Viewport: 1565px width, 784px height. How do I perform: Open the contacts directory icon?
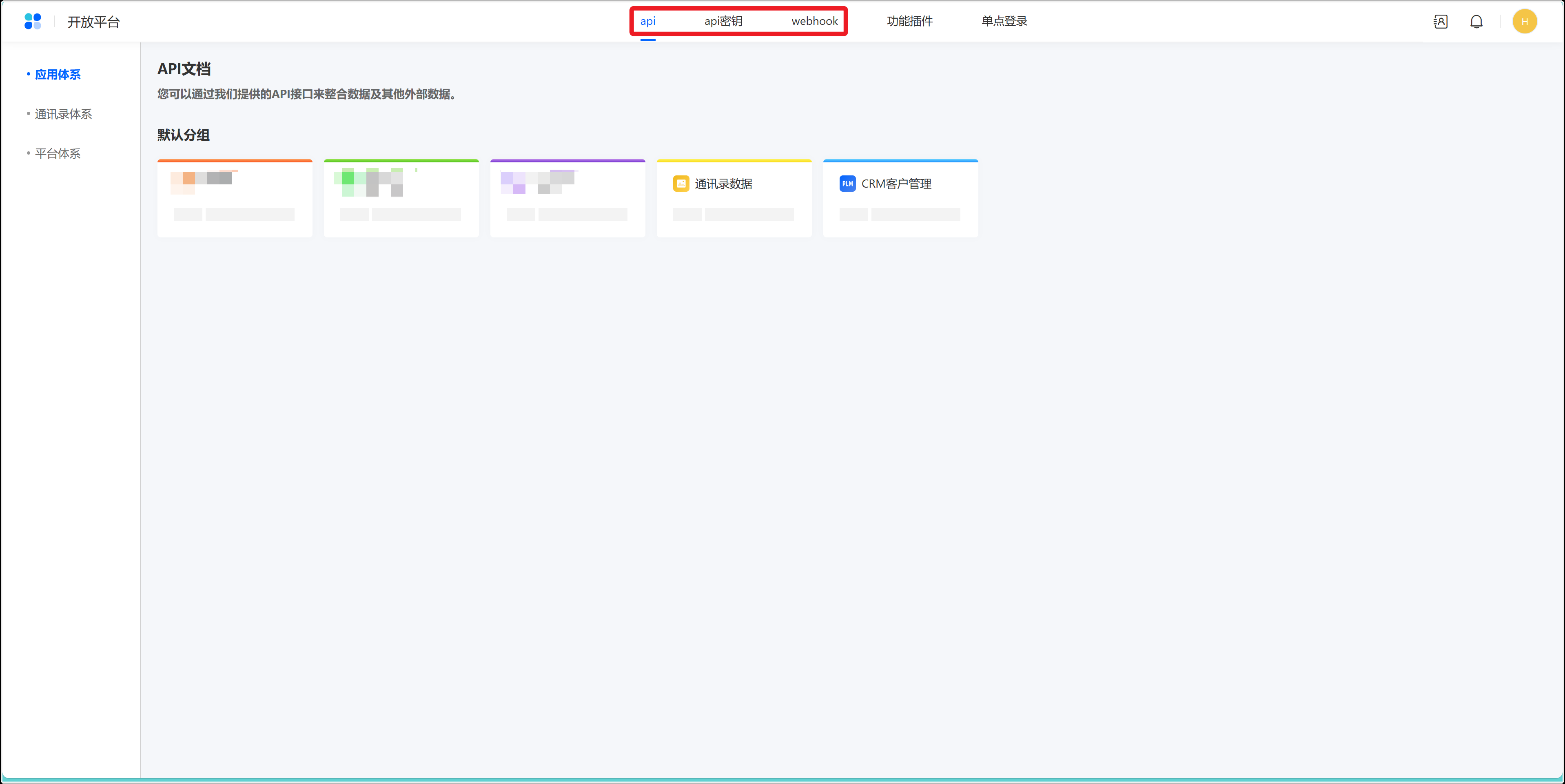click(x=1441, y=22)
